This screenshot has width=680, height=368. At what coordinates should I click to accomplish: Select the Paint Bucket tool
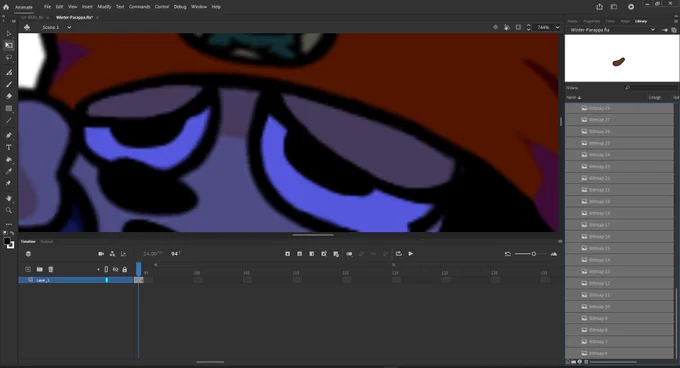click(9, 160)
